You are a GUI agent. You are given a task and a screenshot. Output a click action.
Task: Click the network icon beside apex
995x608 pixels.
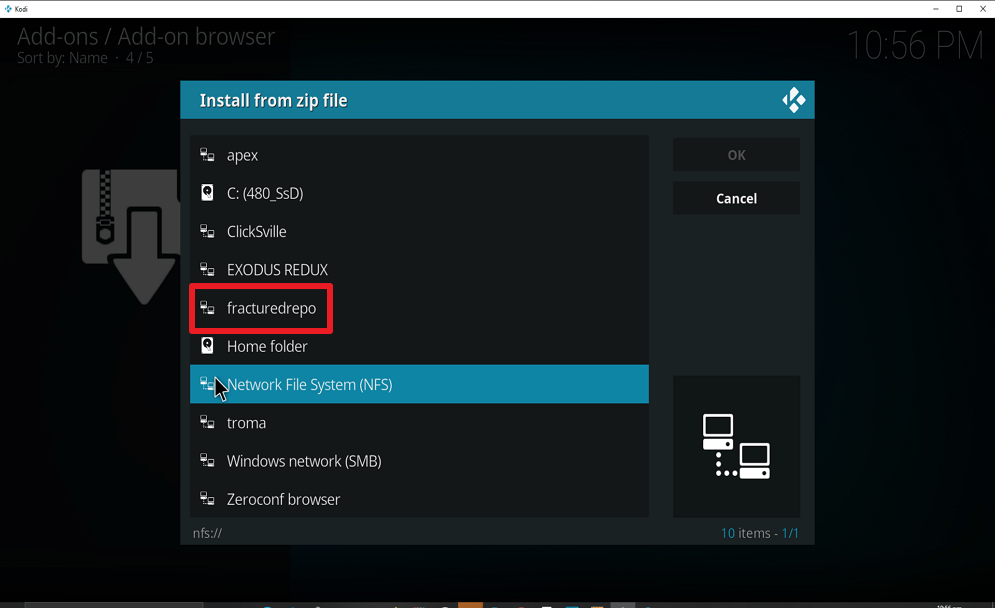click(x=207, y=155)
